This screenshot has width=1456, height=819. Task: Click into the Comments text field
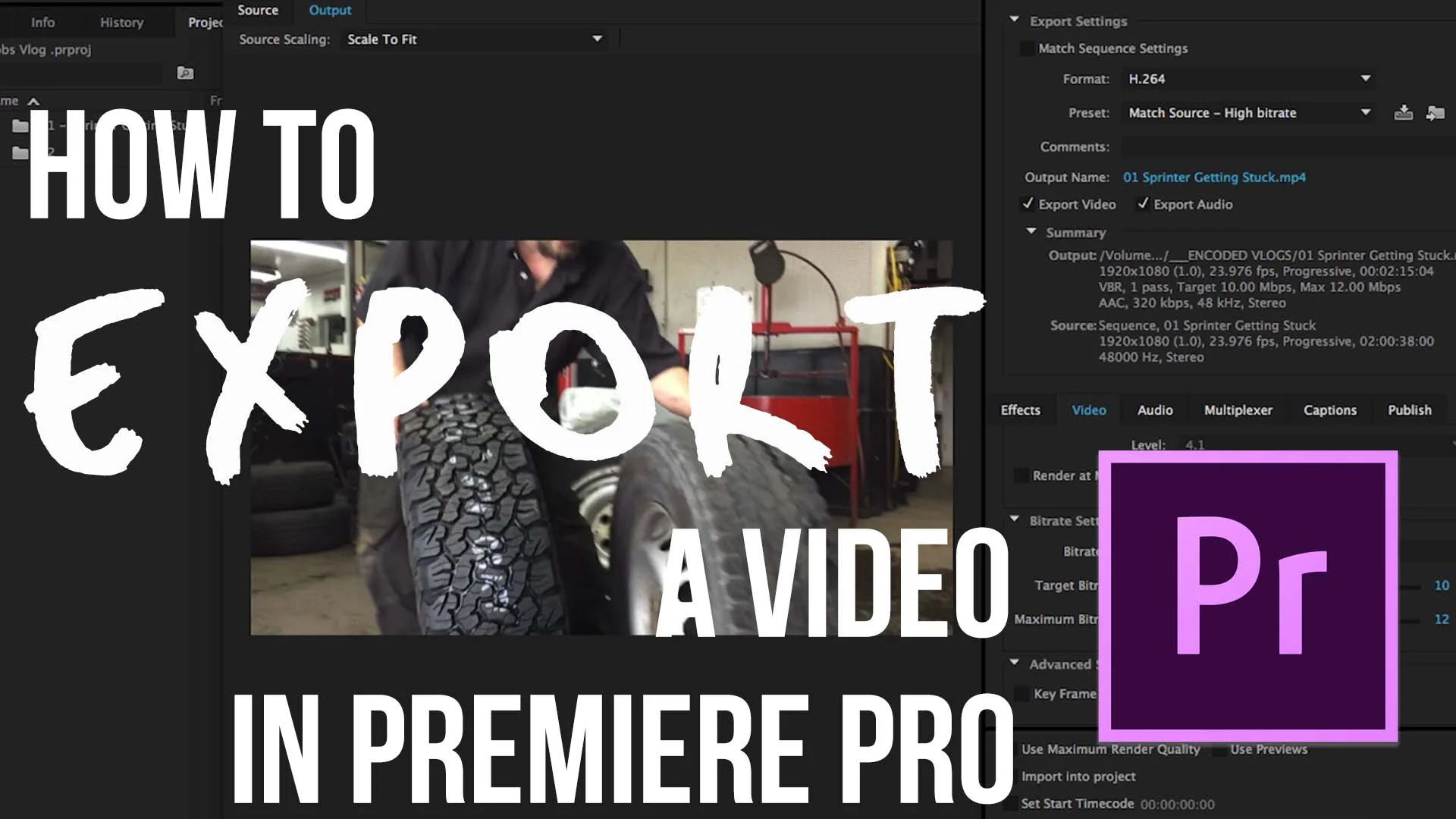(x=1288, y=147)
